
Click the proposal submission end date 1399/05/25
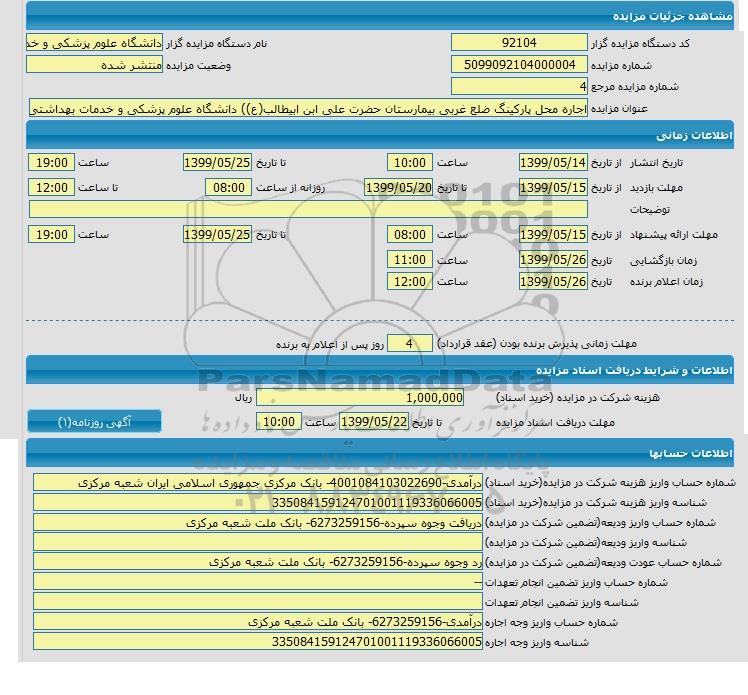pos(217,234)
